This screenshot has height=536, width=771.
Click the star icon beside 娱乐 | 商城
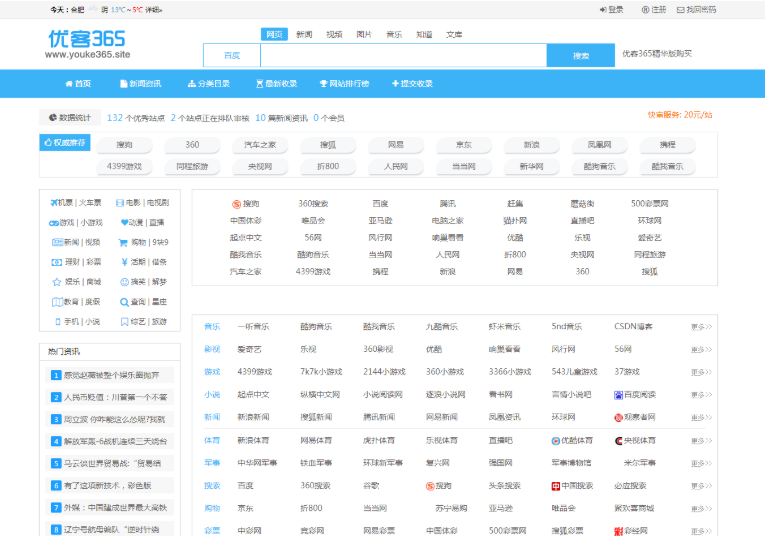tap(57, 282)
